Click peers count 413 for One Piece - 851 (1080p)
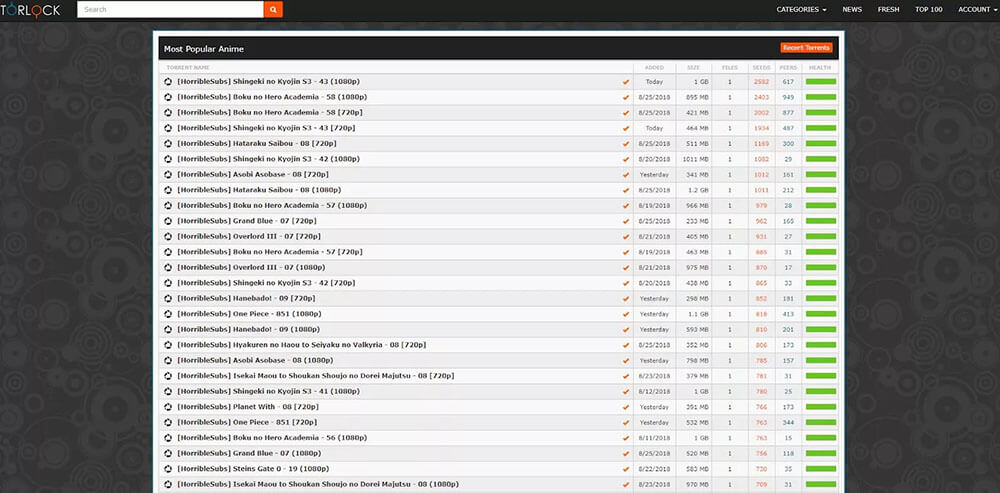The image size is (1000, 493). (x=788, y=314)
